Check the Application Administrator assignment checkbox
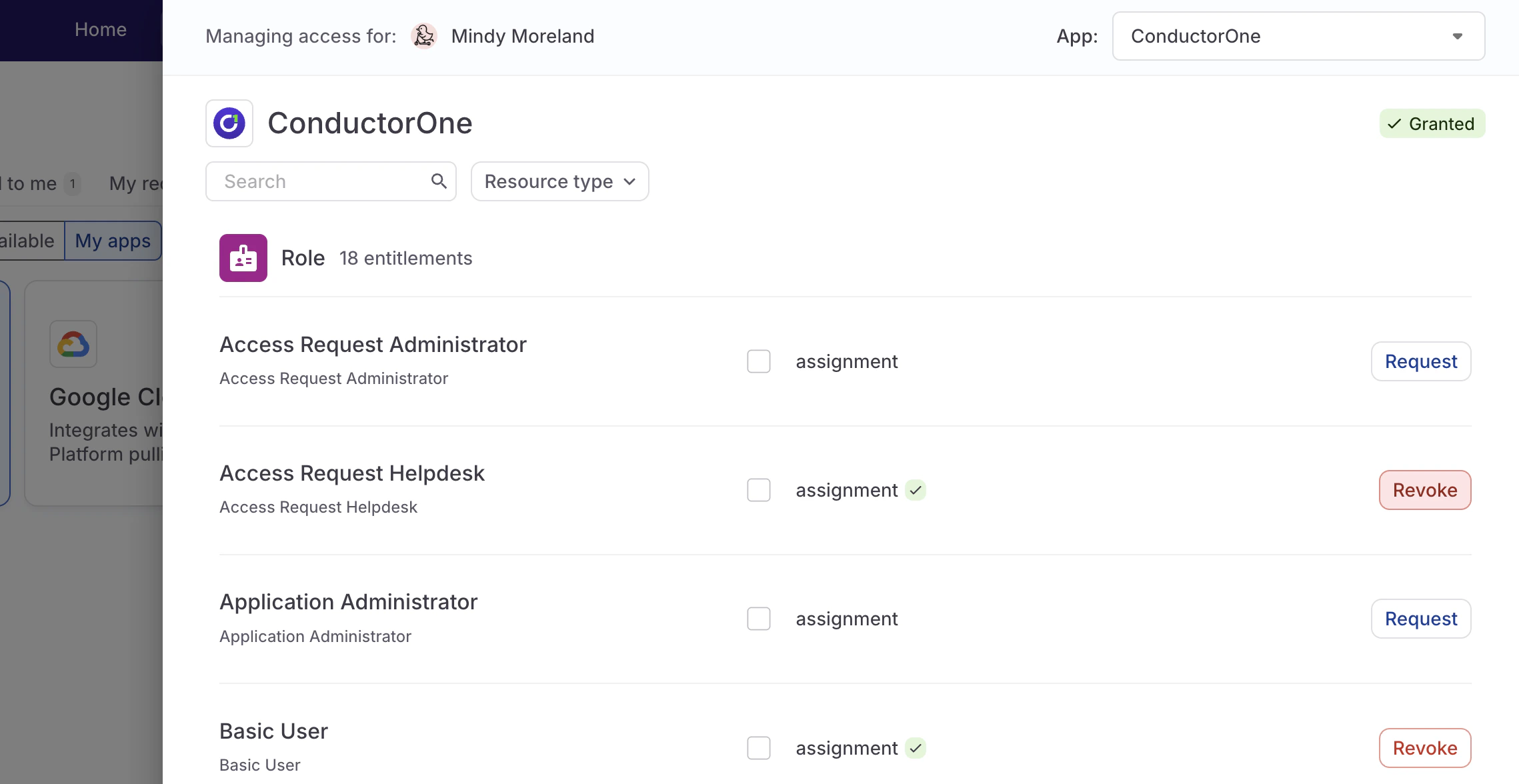Viewport: 1519px width, 784px height. [x=758, y=619]
